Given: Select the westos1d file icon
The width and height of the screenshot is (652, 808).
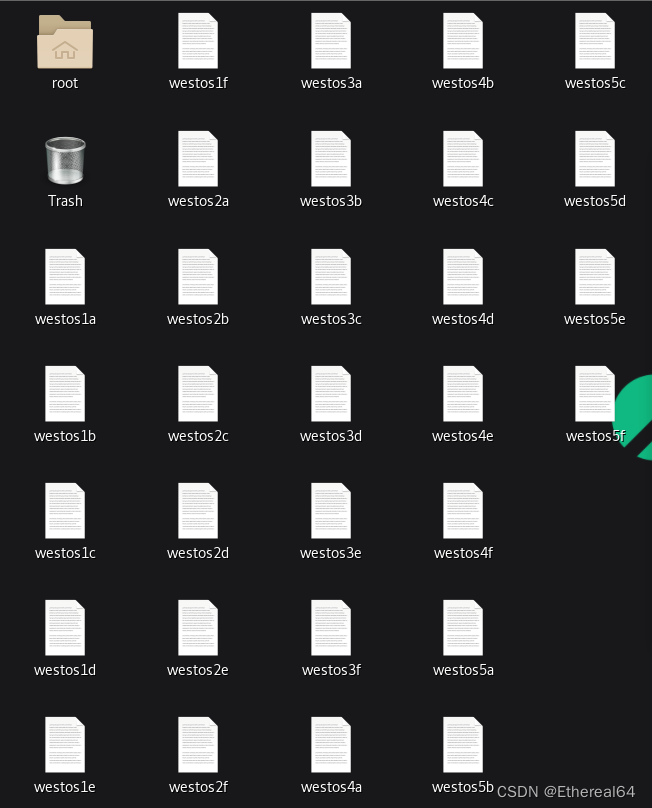Looking at the screenshot, I should [65, 628].
